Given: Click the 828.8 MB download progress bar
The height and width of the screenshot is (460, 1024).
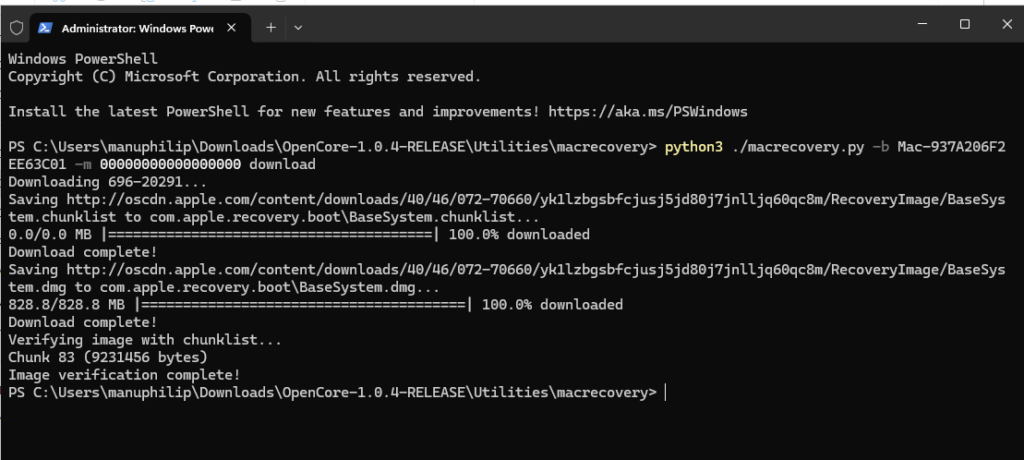Looking at the screenshot, I should (x=303, y=305).
